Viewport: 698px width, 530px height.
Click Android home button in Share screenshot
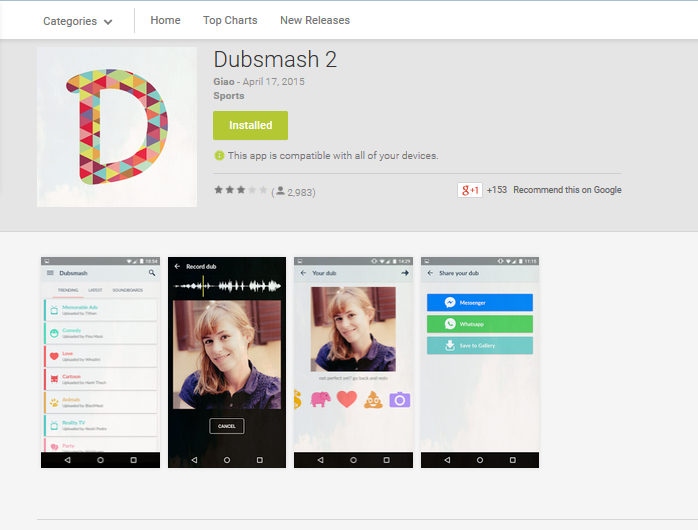480,460
